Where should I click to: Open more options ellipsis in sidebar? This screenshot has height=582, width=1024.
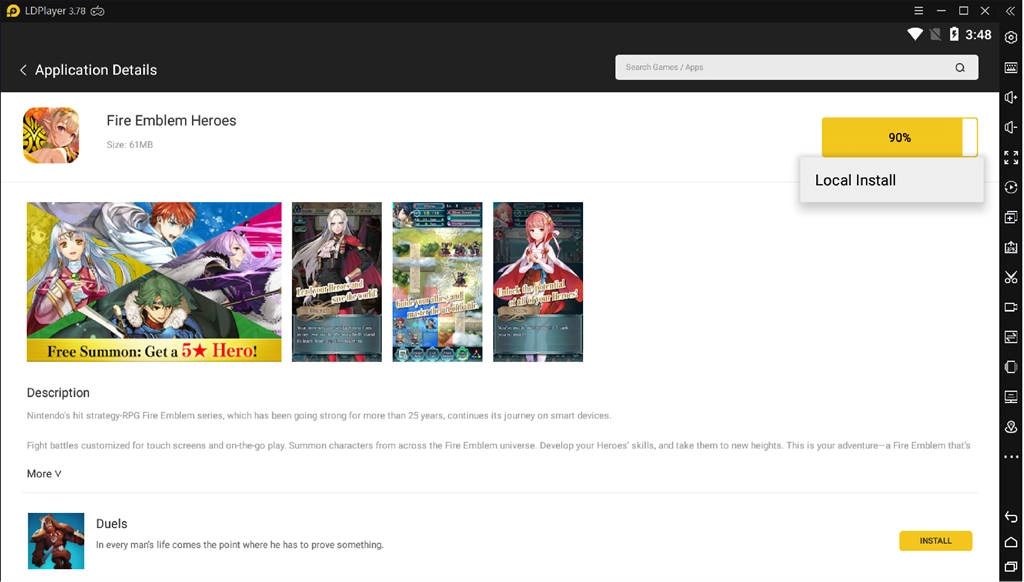pyautogui.click(x=1011, y=457)
